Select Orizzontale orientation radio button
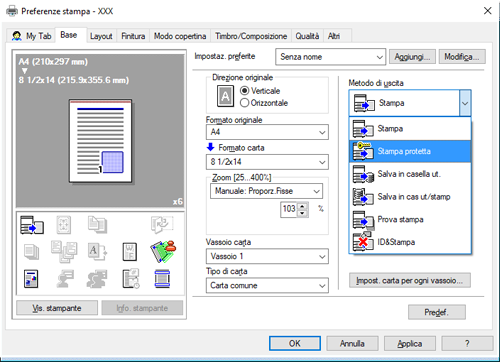Viewport: 500px width, 362px height. 244,103
